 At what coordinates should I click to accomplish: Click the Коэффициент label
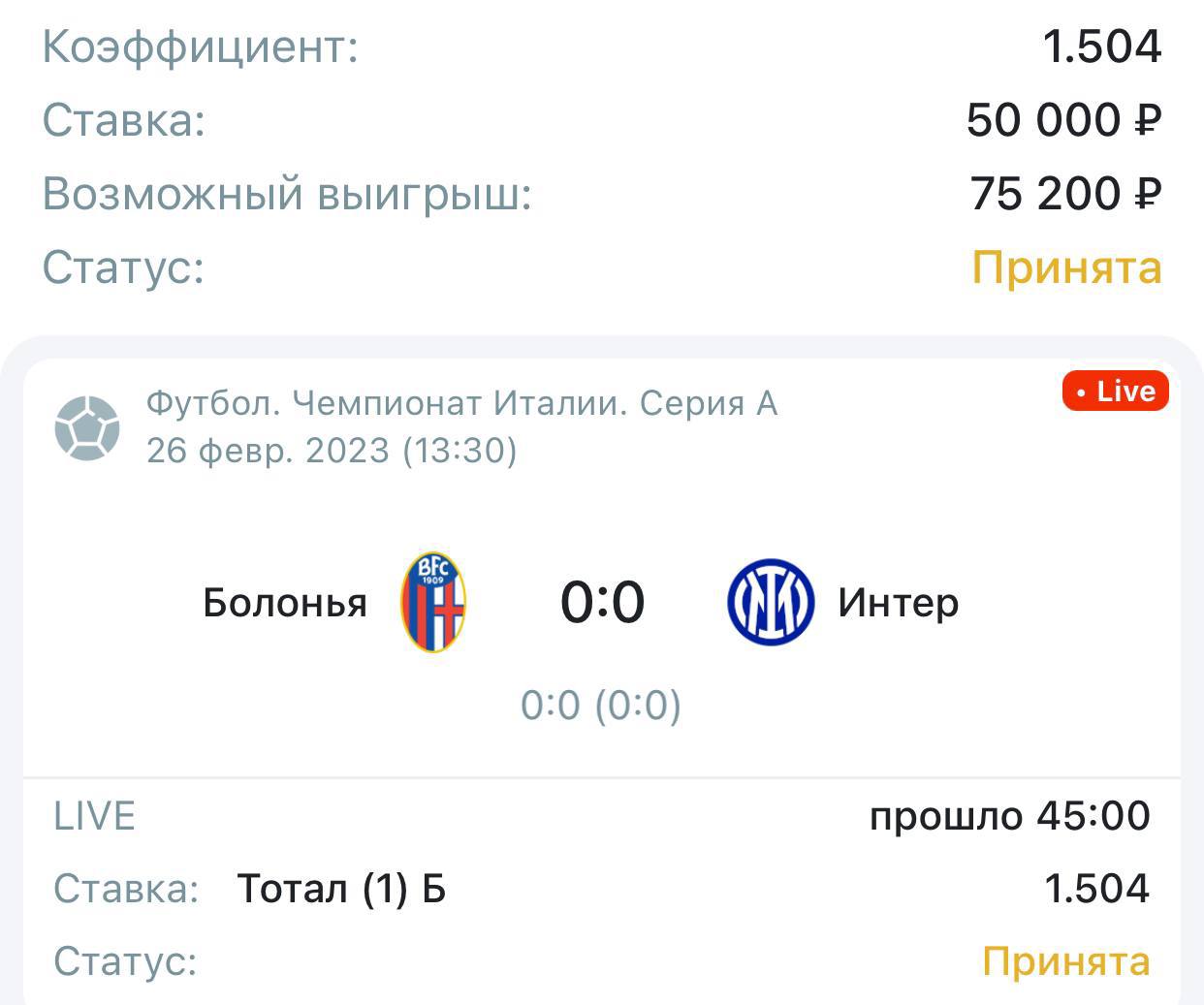click(x=201, y=47)
